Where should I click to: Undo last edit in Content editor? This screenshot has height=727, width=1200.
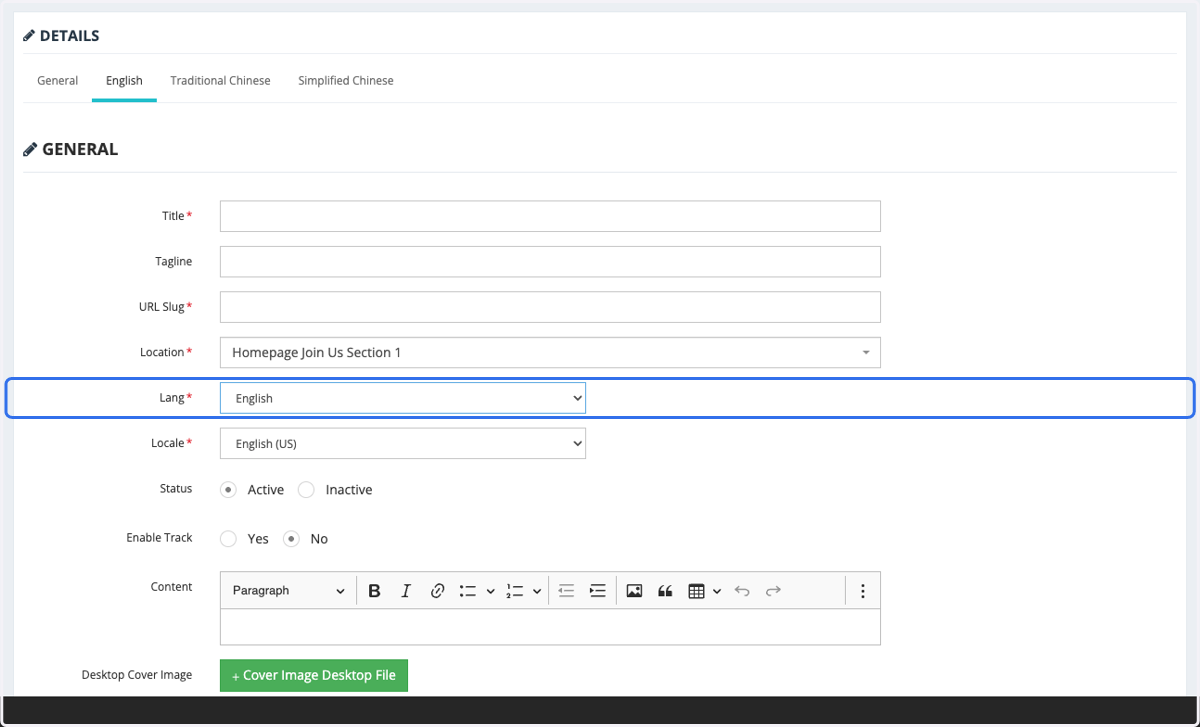tap(742, 591)
